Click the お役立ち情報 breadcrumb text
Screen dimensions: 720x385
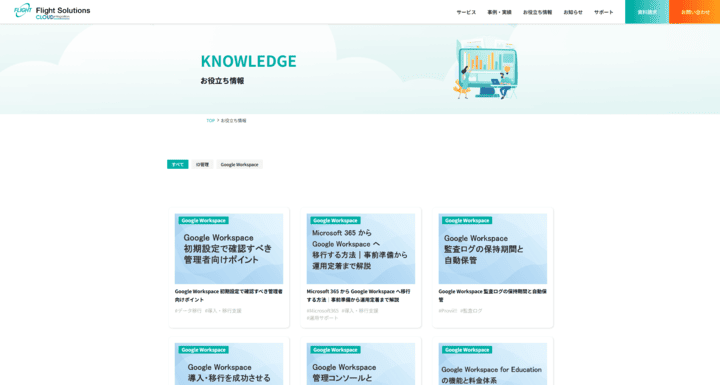pyautogui.click(x=233, y=121)
